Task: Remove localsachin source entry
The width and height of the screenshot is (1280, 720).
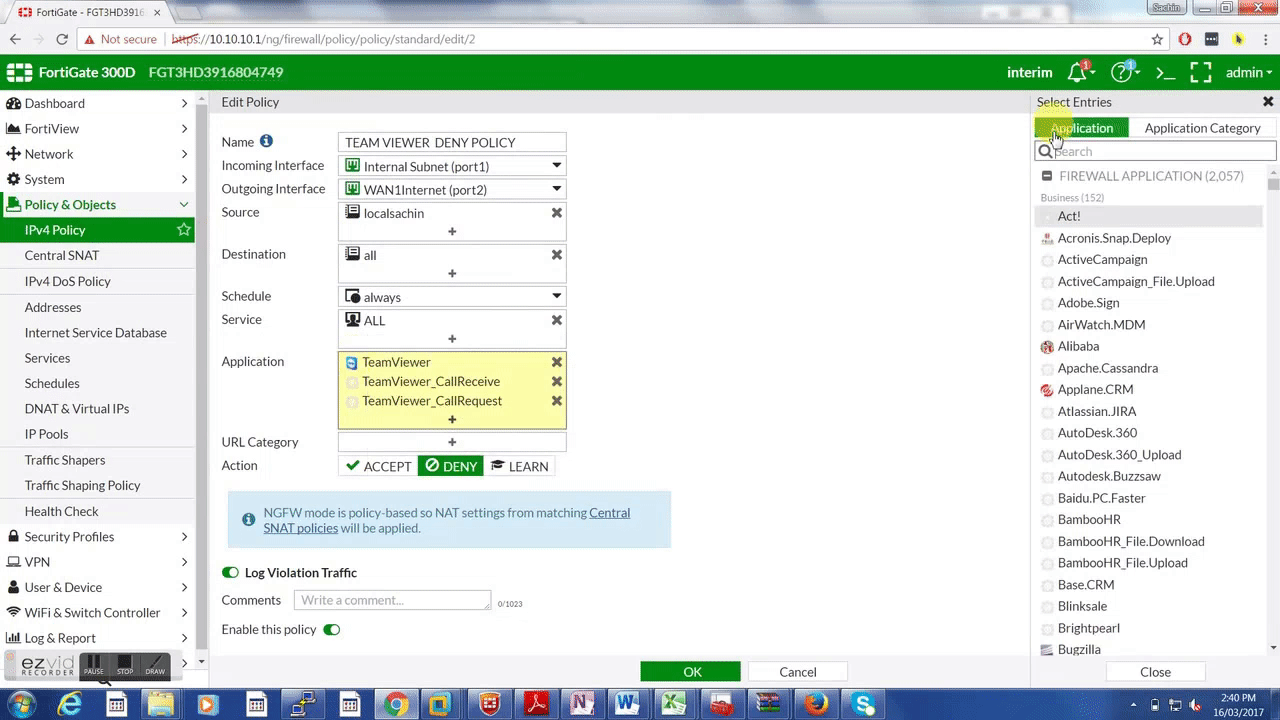Action: (557, 213)
